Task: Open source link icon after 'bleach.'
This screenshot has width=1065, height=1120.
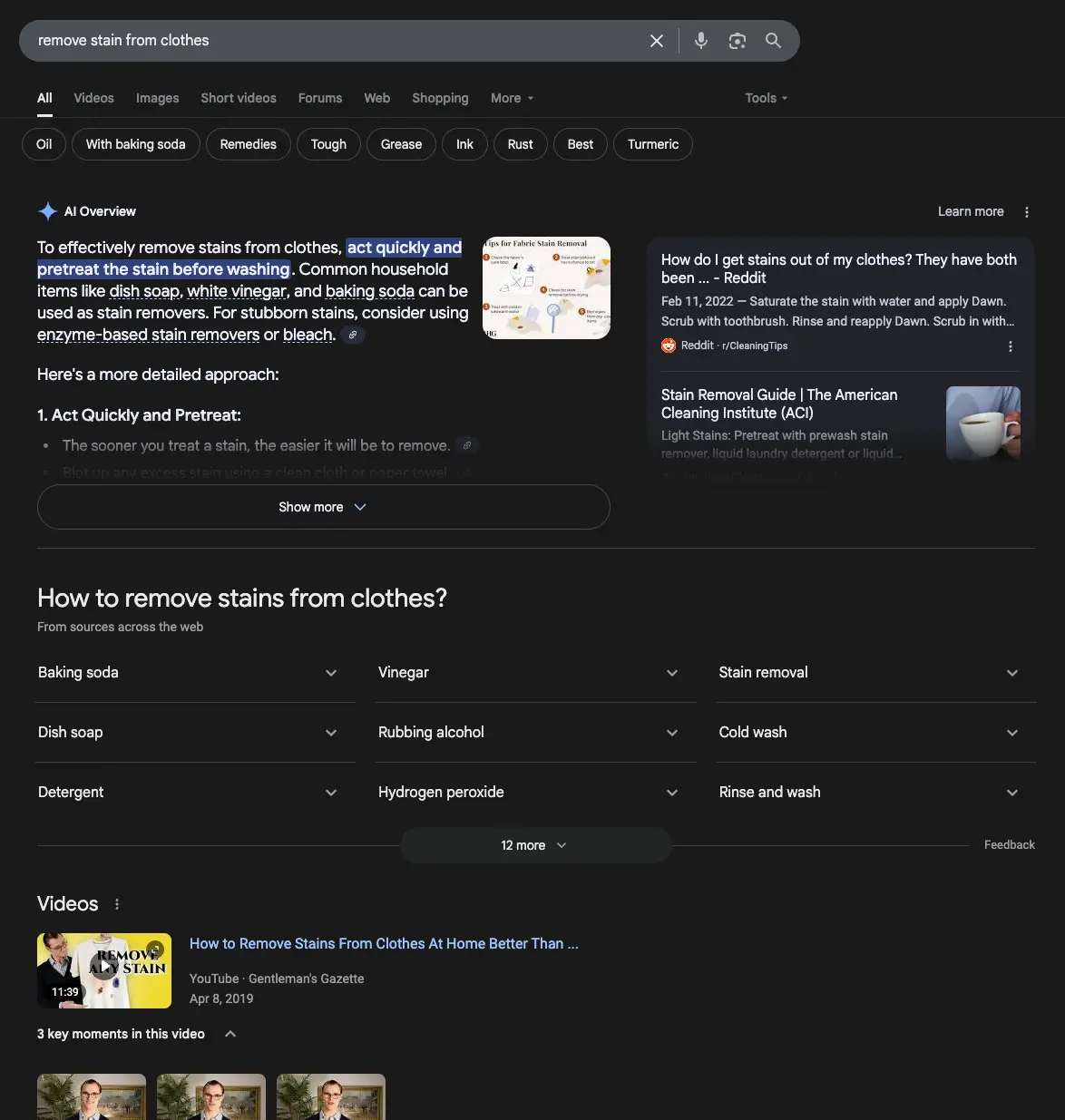Action: (x=353, y=335)
